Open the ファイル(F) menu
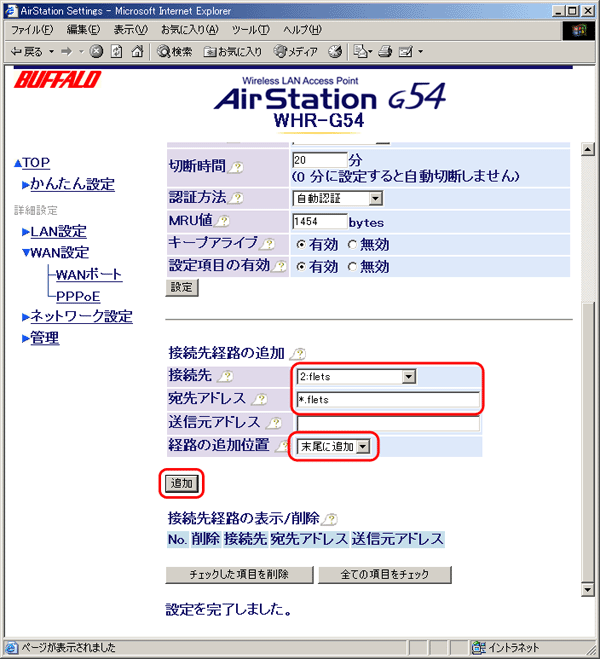The width and height of the screenshot is (600, 659). [x=30, y=30]
